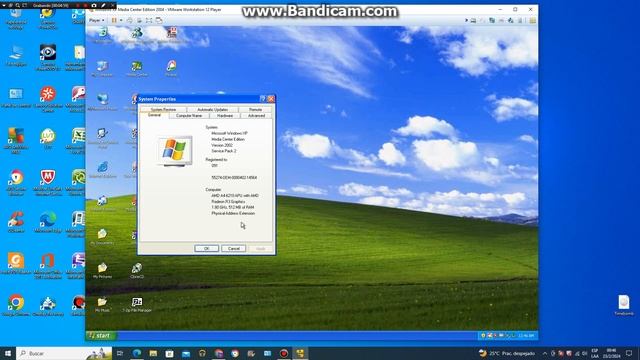Screen dimensions: 640x360
Task: Click the pencil draw icon in Bandicam bar
Action: pos(103,5)
